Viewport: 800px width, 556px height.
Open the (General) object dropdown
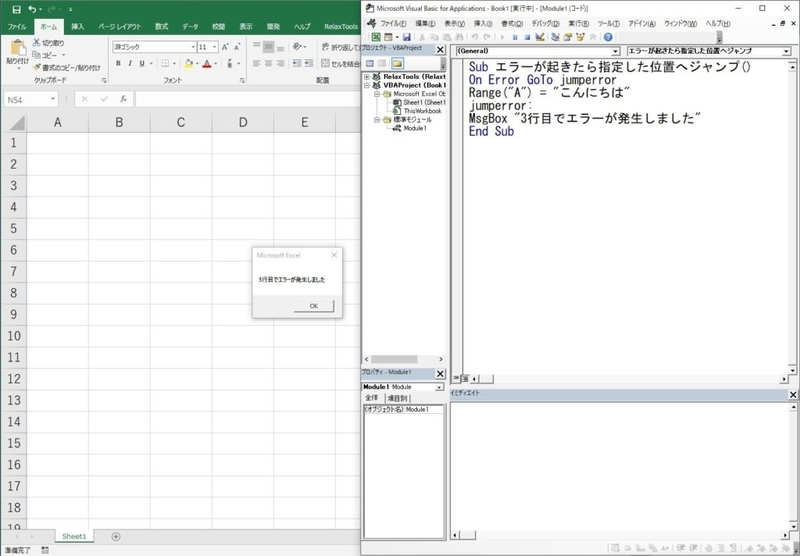[x=616, y=51]
